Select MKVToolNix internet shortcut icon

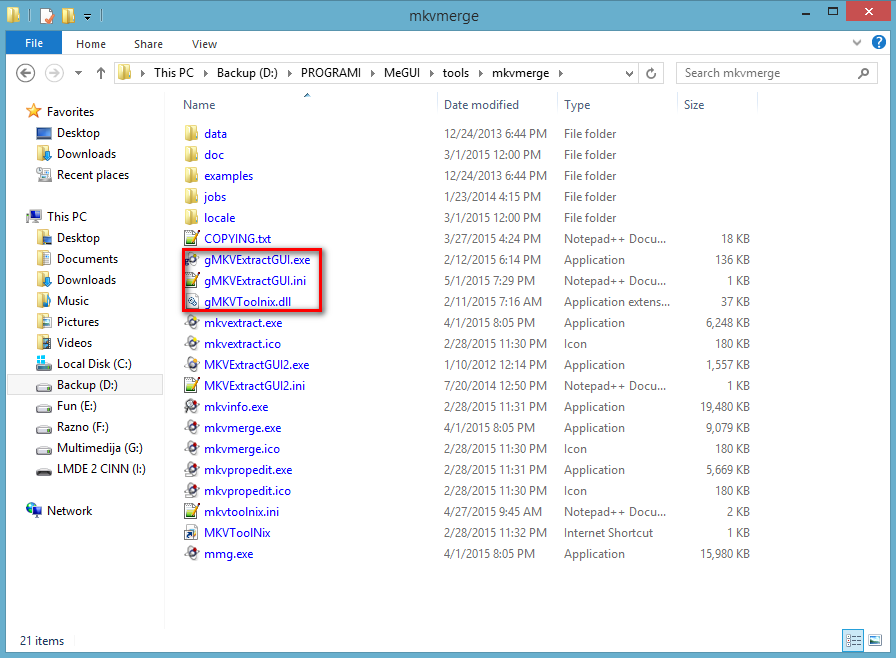(191, 533)
